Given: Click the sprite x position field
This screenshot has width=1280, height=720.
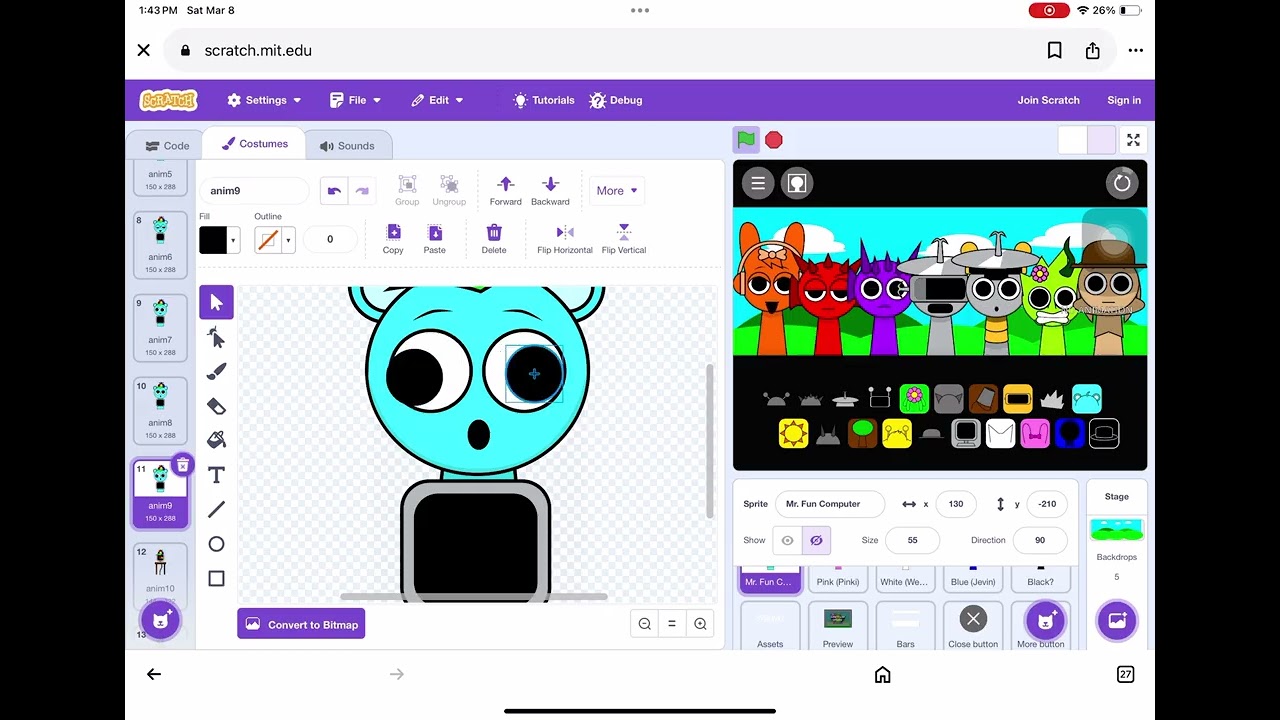Looking at the screenshot, I should pos(956,504).
